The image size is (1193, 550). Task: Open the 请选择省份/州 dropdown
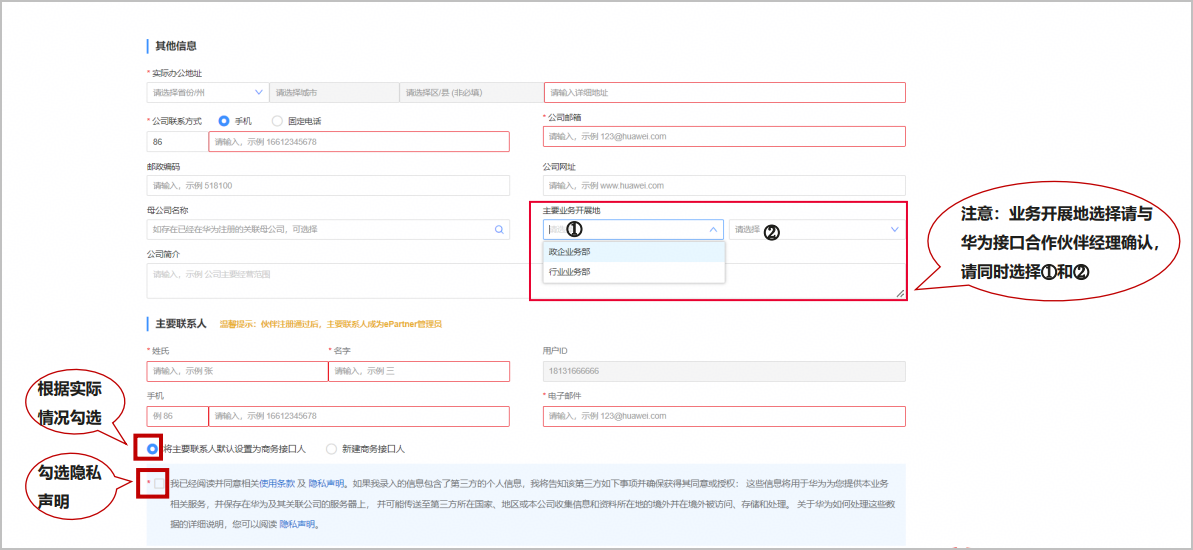[207, 92]
